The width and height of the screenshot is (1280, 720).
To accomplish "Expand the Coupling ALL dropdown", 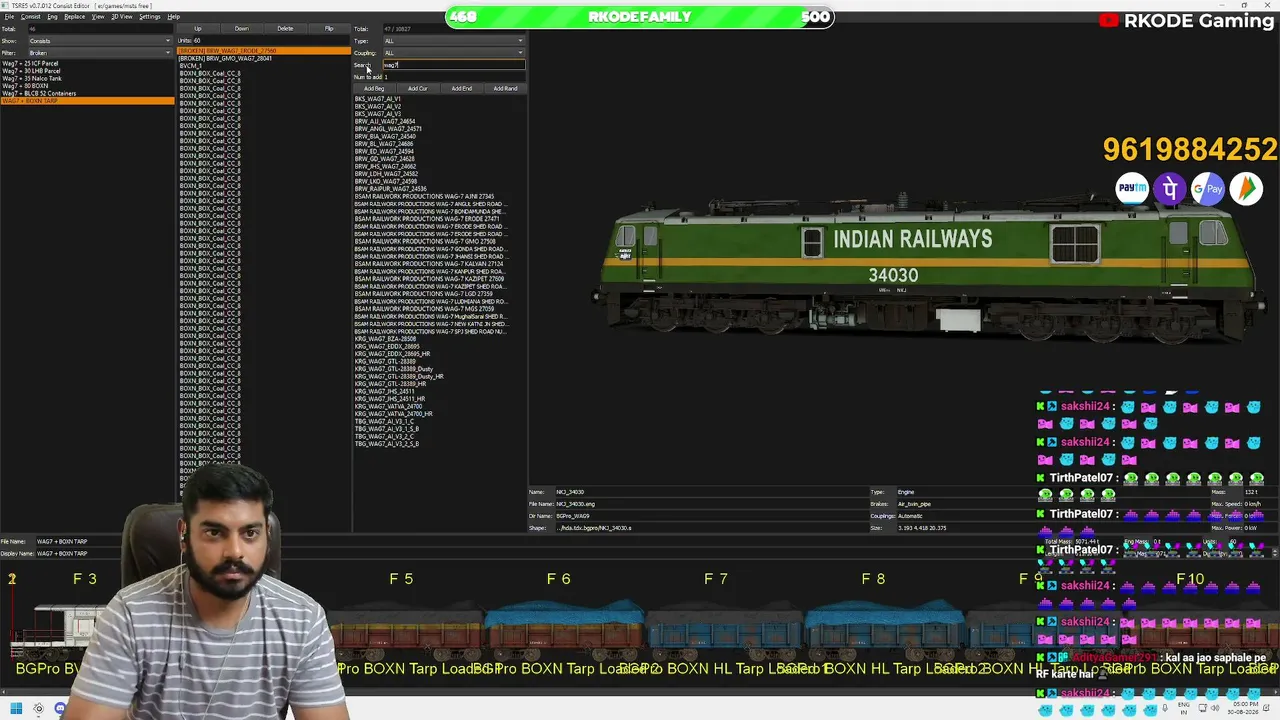I will [454, 53].
